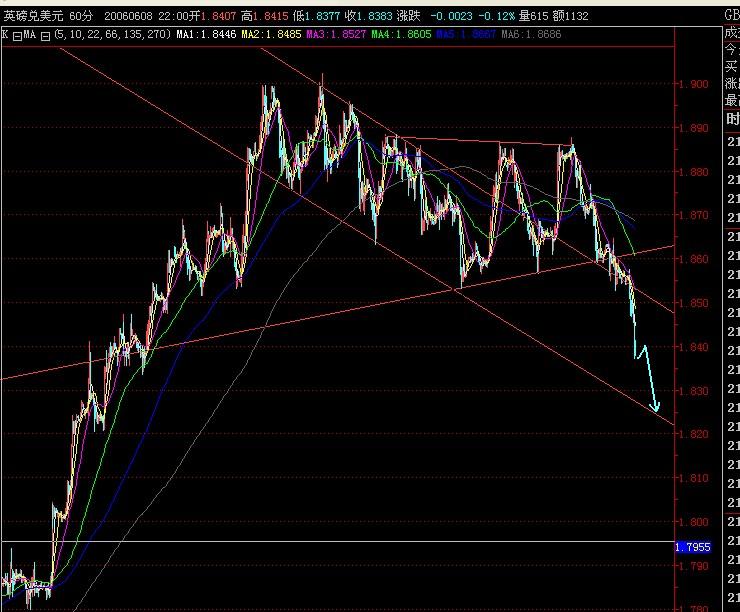Click the 1.890 price axis label
The height and width of the screenshot is (612, 740).
click(x=694, y=128)
